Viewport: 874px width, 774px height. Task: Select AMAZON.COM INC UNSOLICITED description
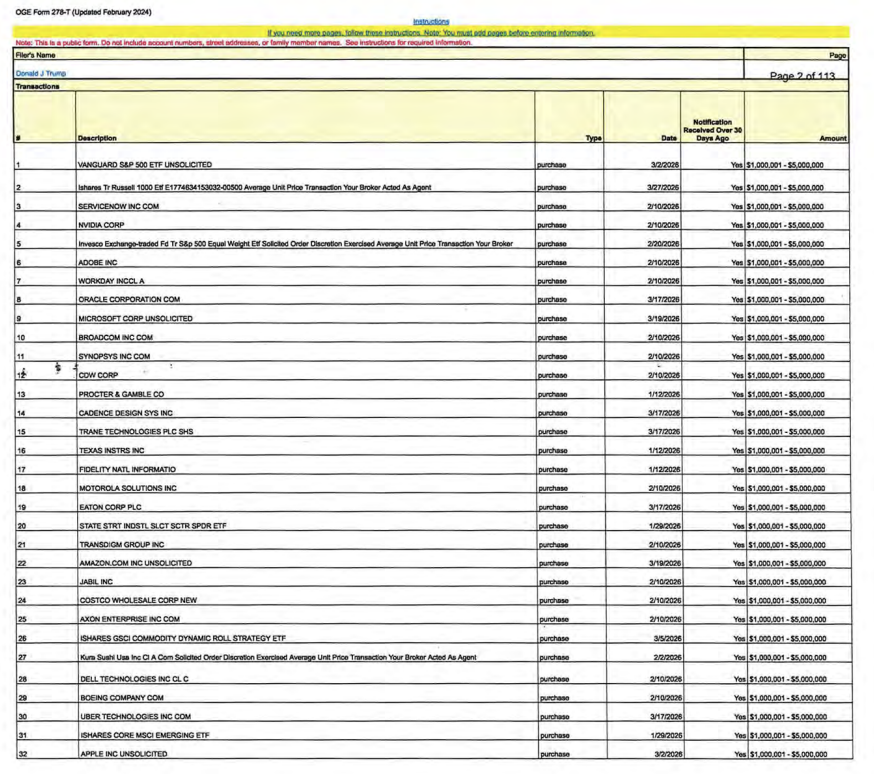point(135,563)
